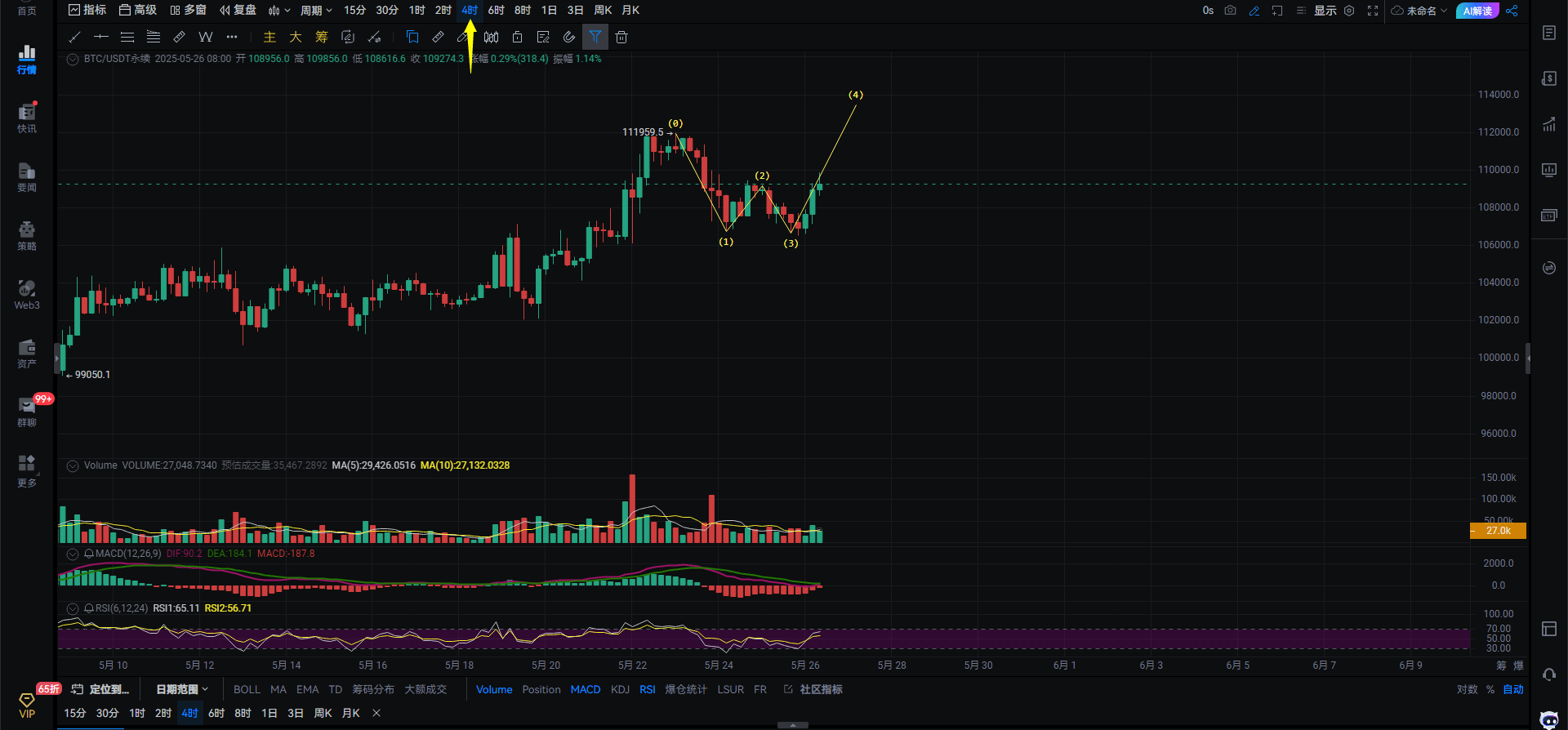The image size is (1568, 730).
Task: Open the 行情 market sidebar icon
Action: click(27, 60)
